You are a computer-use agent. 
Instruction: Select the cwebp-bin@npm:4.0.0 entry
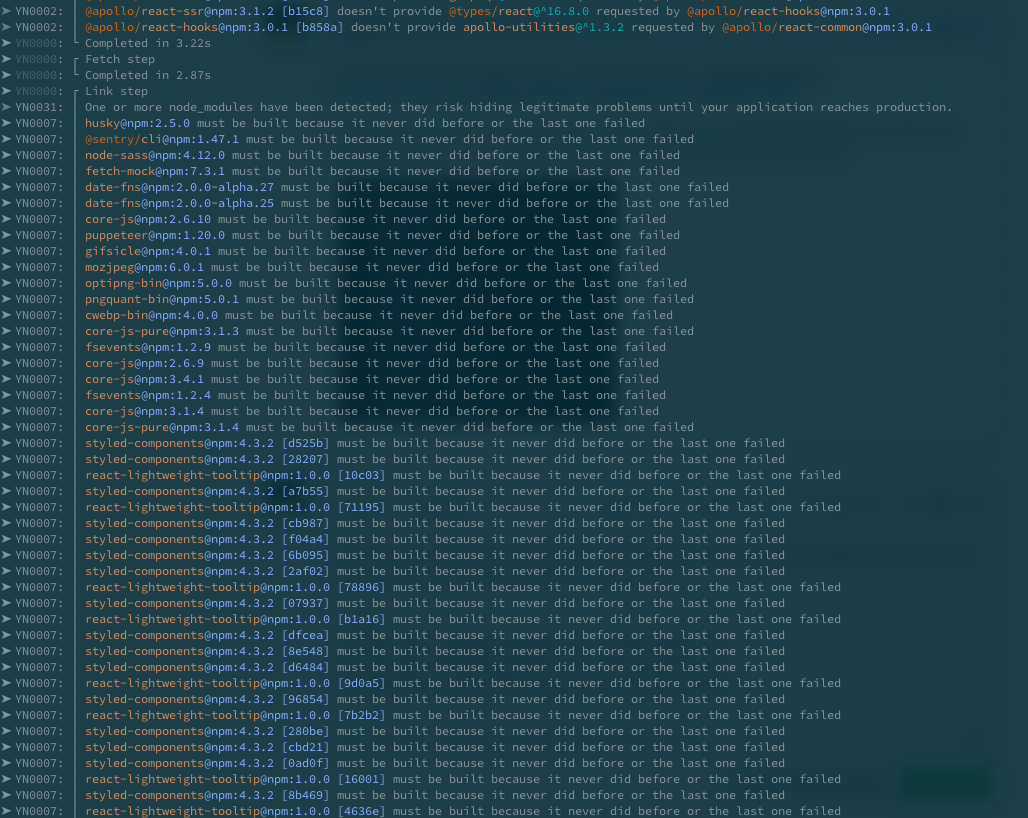pyautogui.click(x=151, y=315)
